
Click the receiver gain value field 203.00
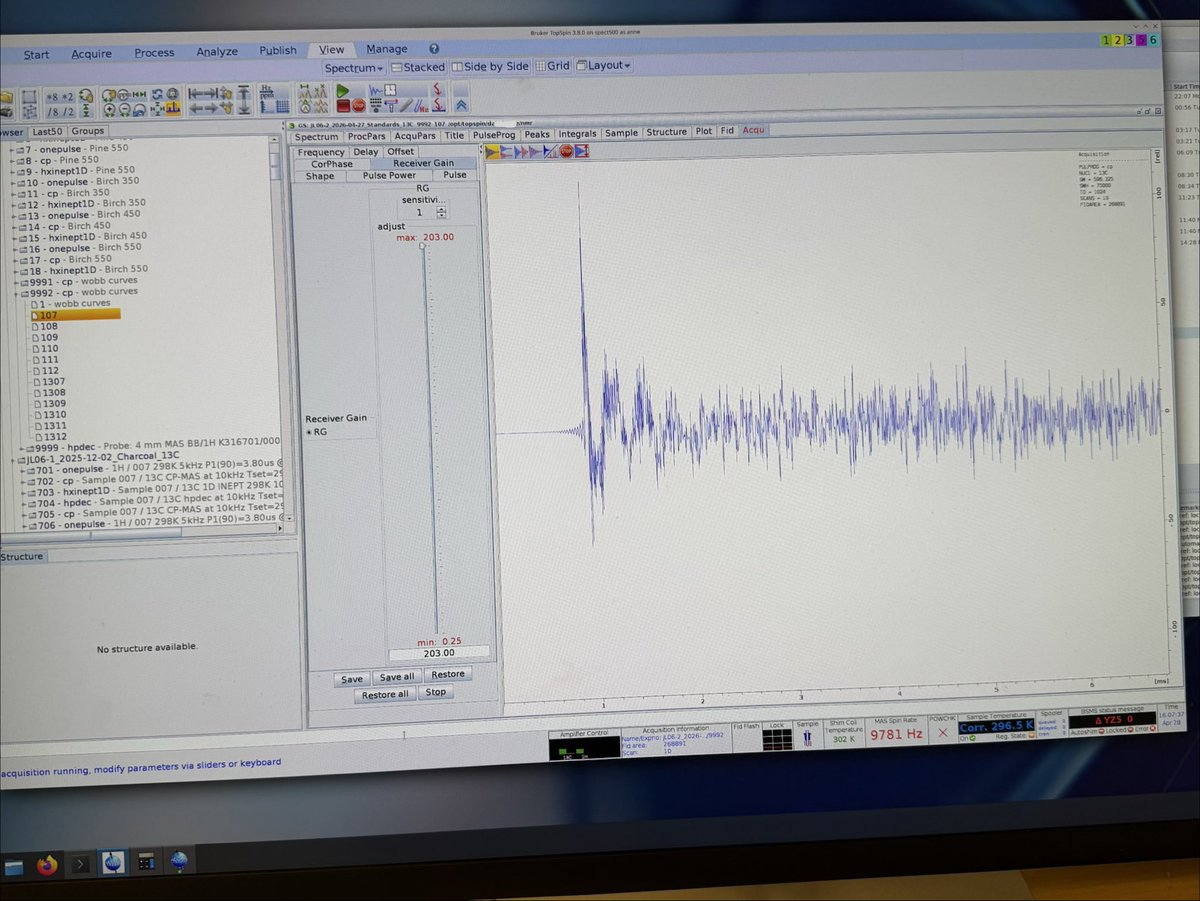[439, 652]
